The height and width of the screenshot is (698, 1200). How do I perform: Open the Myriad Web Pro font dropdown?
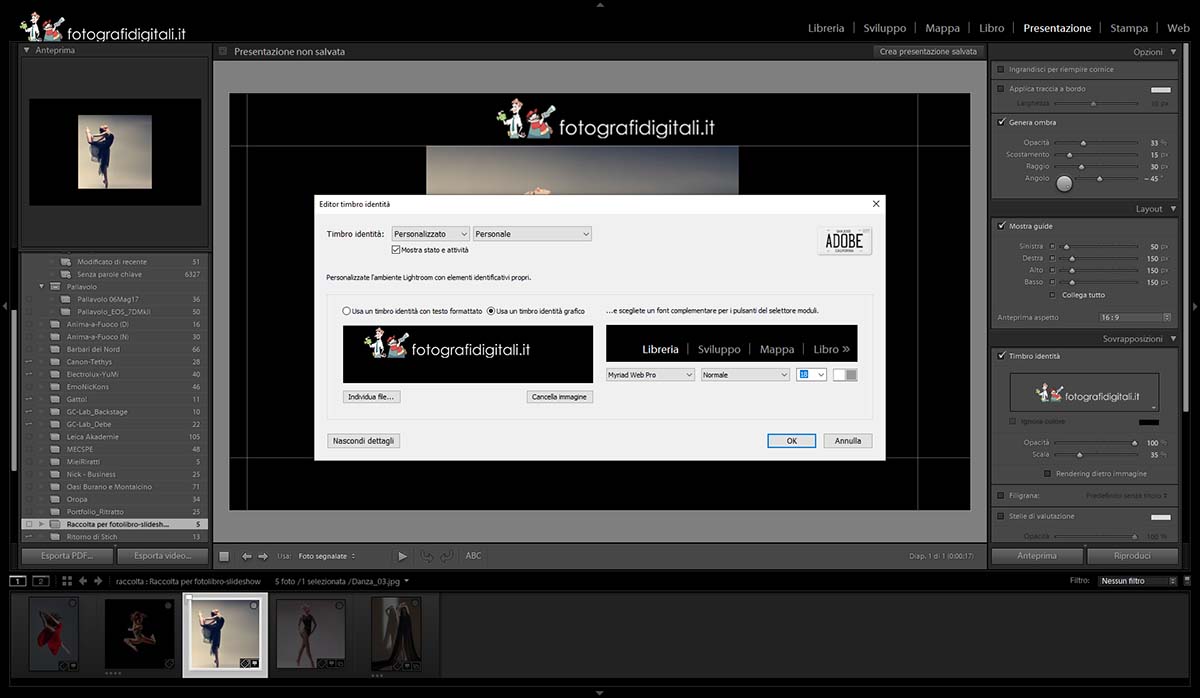pos(650,375)
